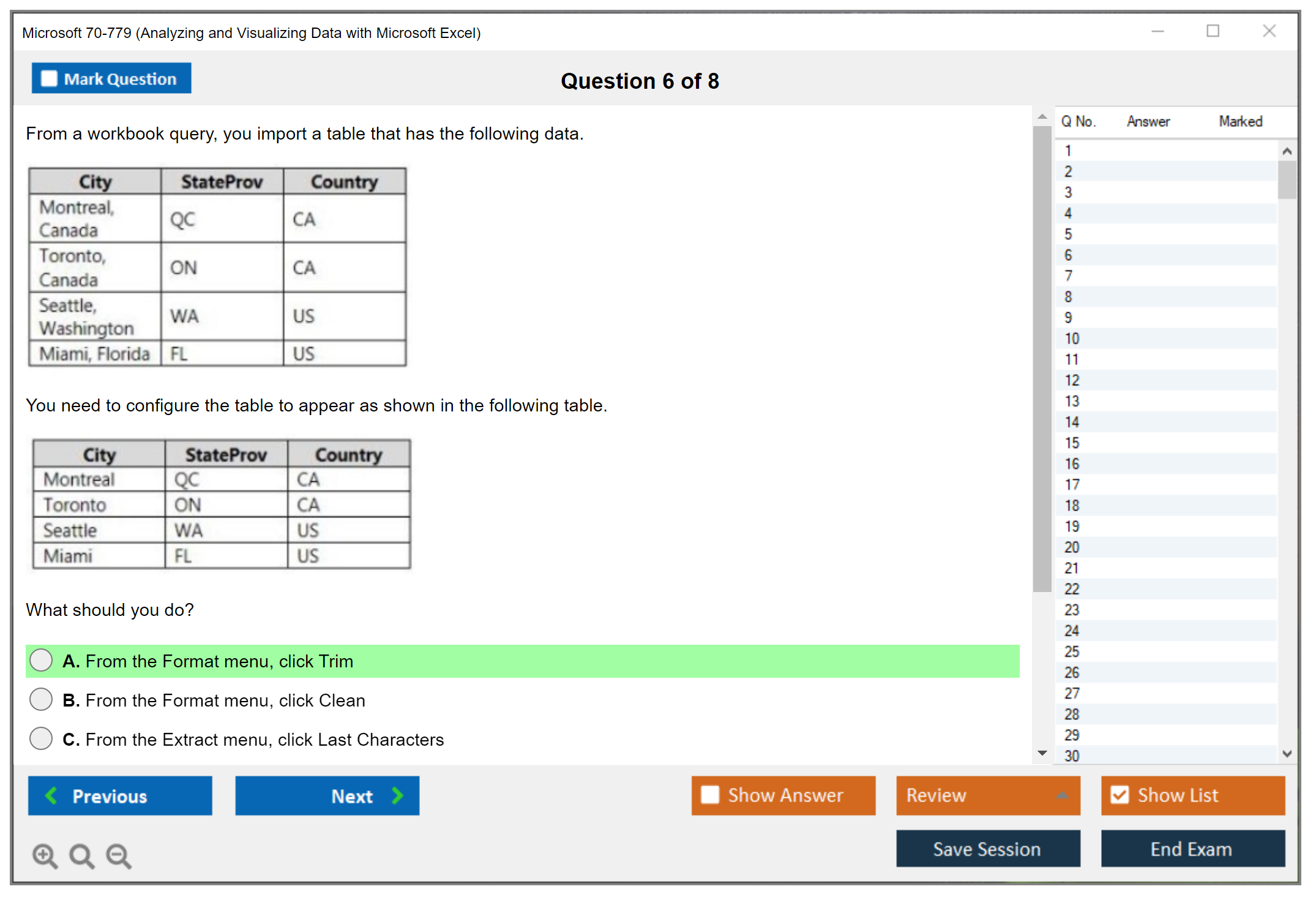Choose answer C, Extract Last Characters
The image size is (1316, 900).
click(x=41, y=738)
